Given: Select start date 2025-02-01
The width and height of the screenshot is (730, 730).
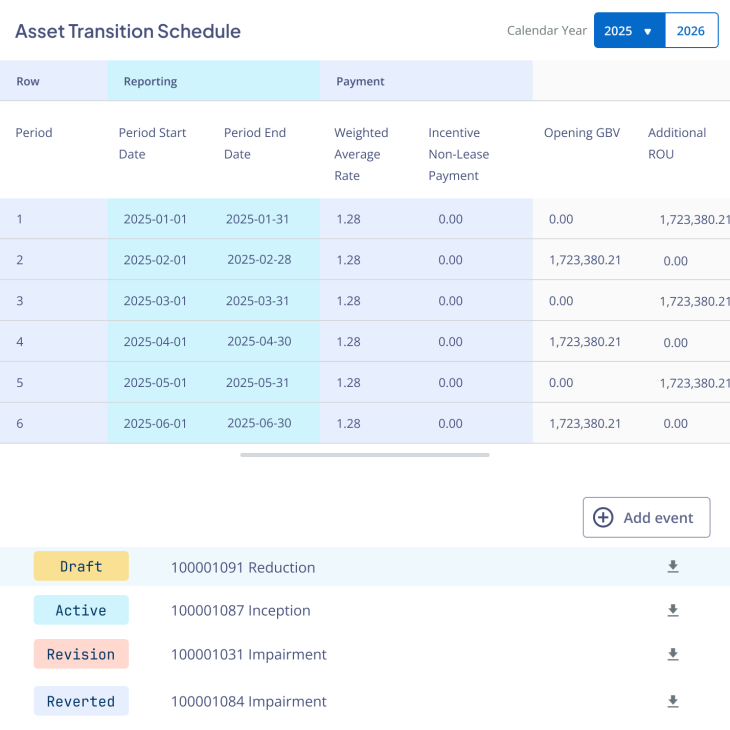Looking at the screenshot, I should (x=155, y=260).
